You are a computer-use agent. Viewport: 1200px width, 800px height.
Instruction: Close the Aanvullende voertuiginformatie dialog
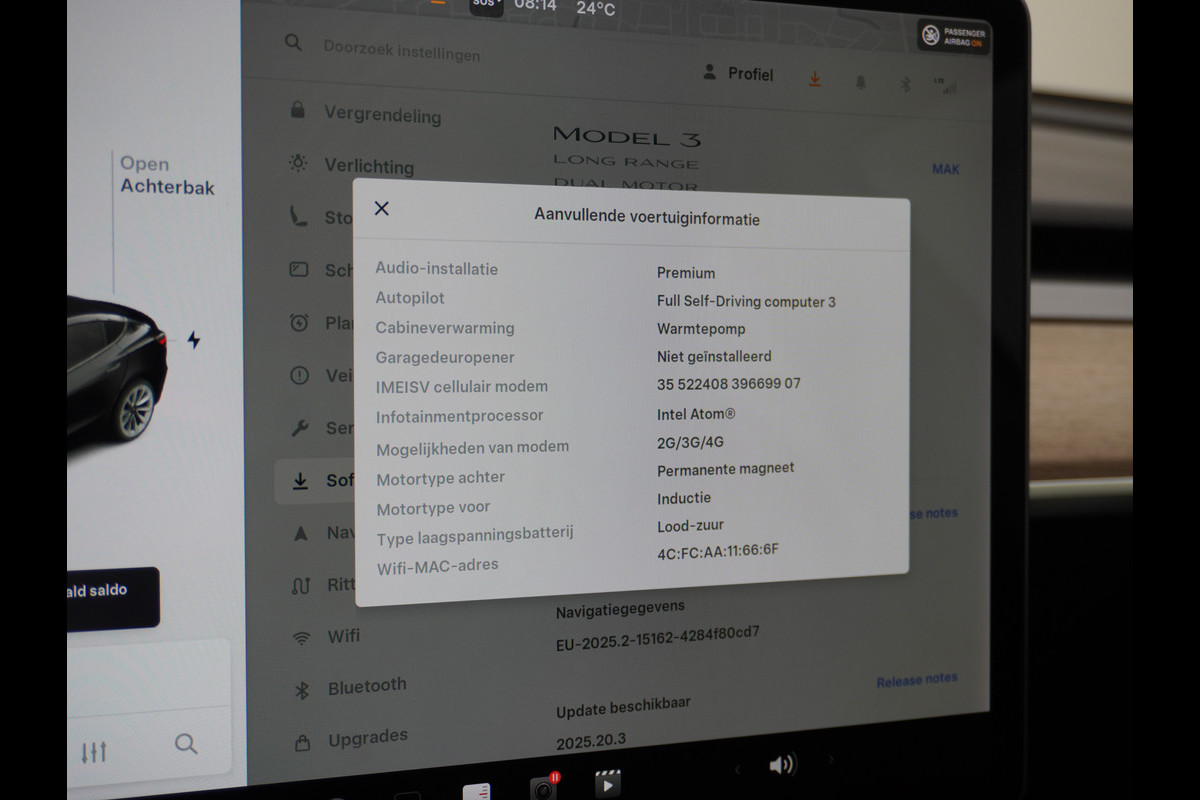pos(381,208)
